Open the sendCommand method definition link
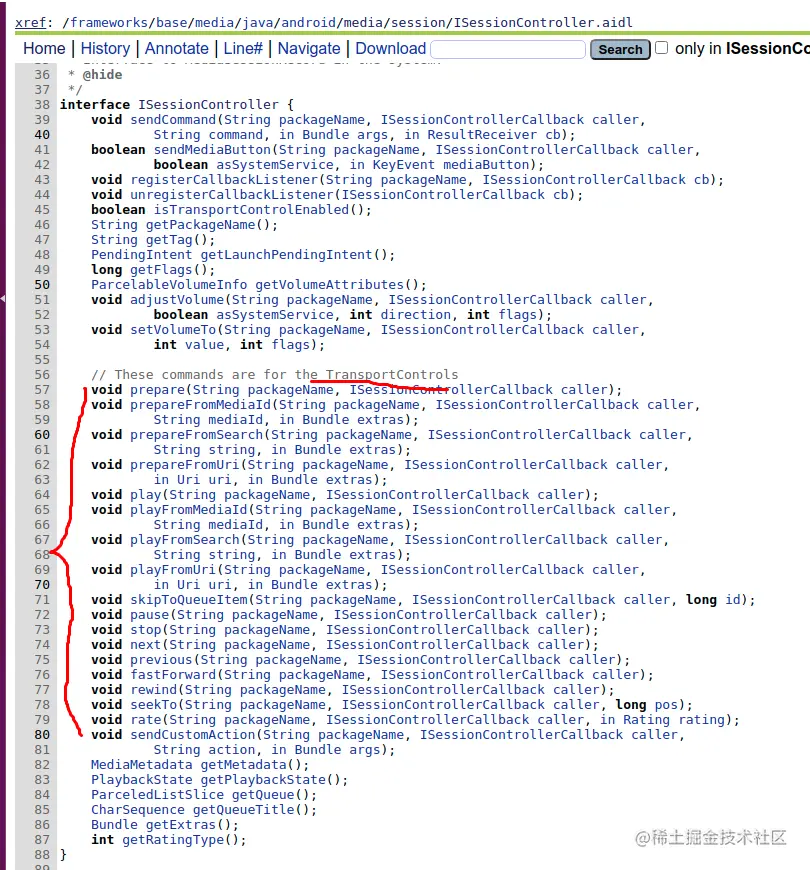Image resolution: width=810 pixels, height=870 pixels. [173, 119]
